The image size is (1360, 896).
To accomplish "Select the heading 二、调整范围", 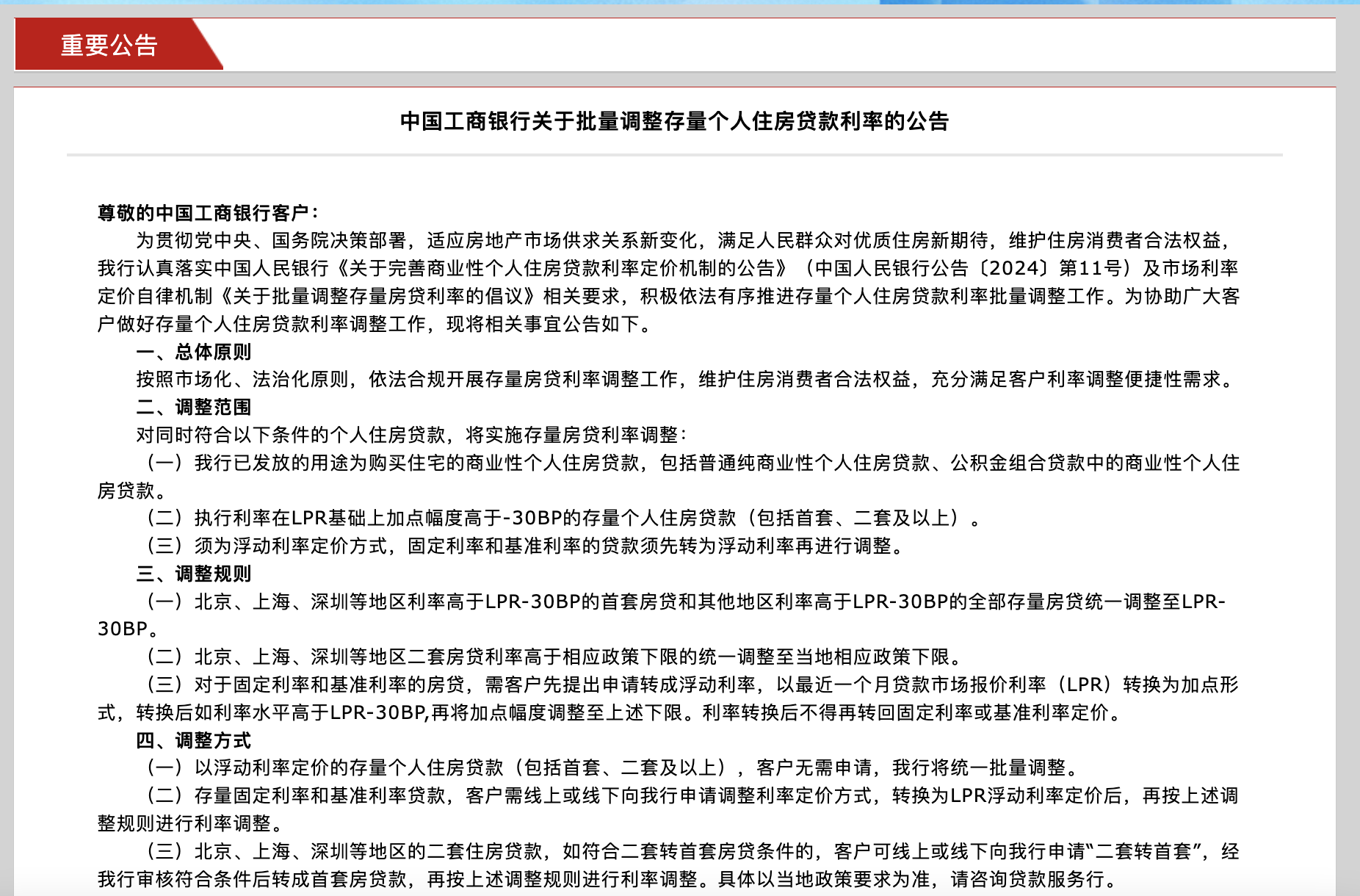I will pyautogui.click(x=194, y=407).
